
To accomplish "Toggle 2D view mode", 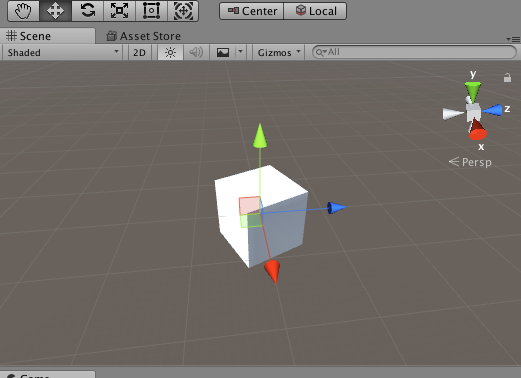I will 139,52.
